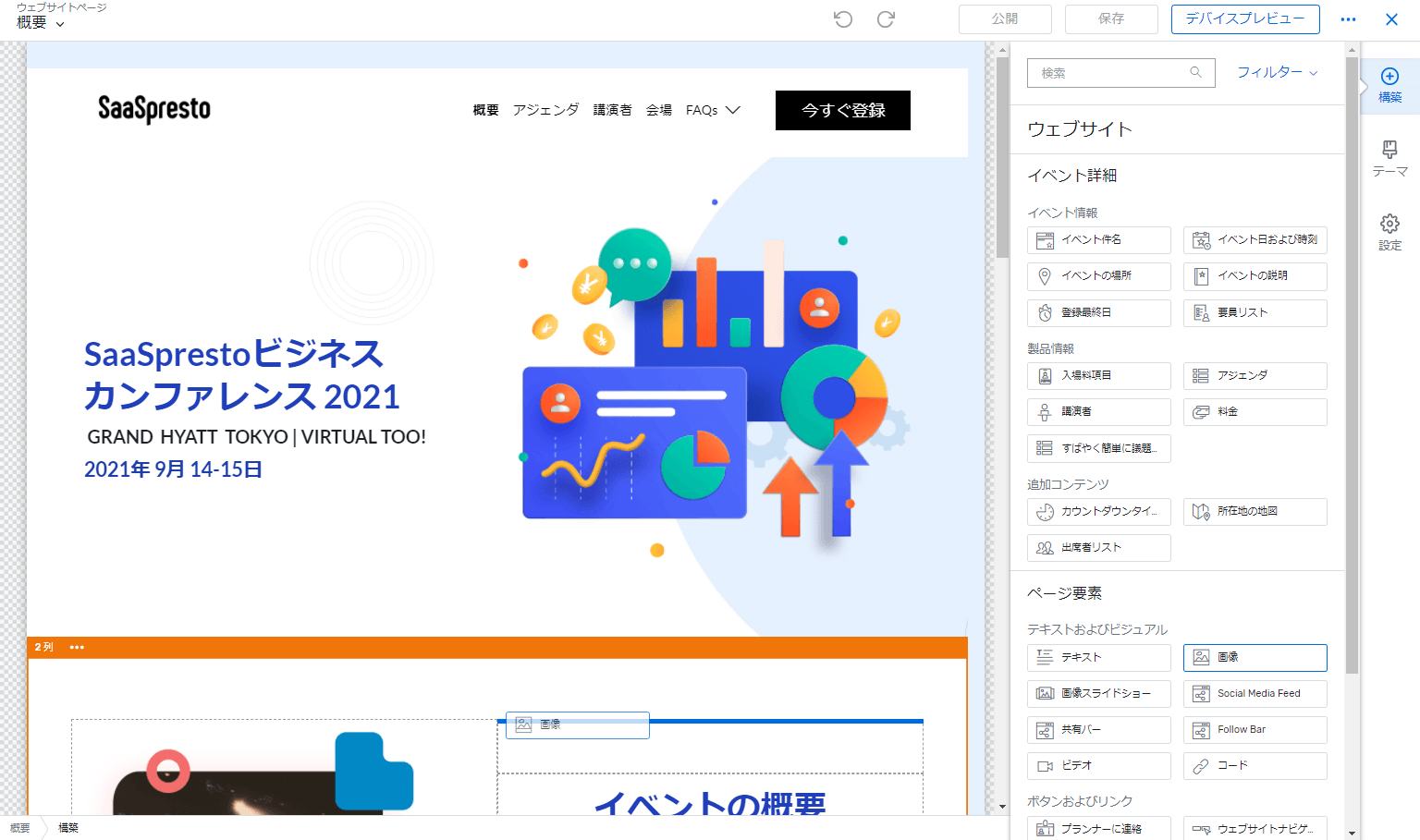This screenshot has width=1420, height=840.
Task: Click 講演者 in the site navigation
Action: pyautogui.click(x=612, y=110)
